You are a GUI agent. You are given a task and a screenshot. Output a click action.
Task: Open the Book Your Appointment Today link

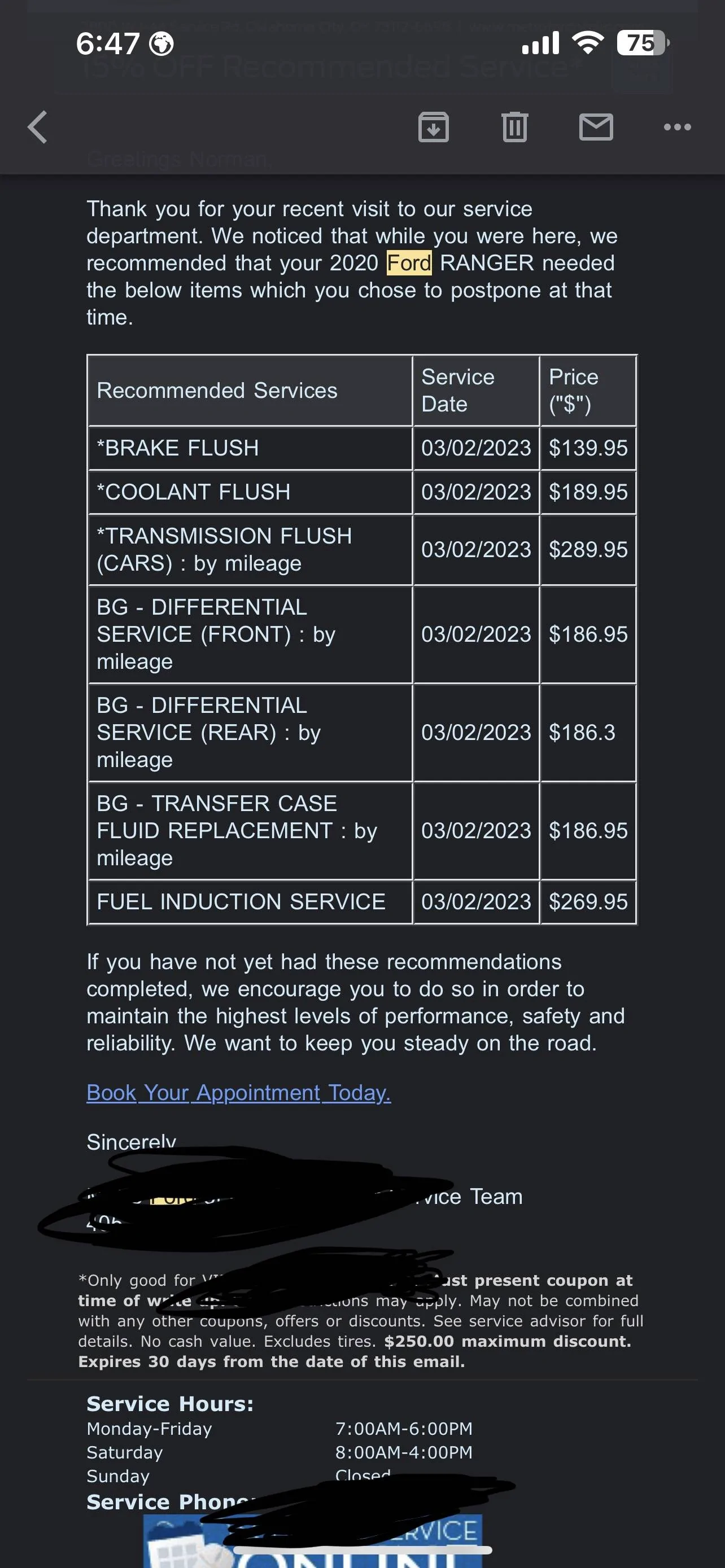[239, 1093]
